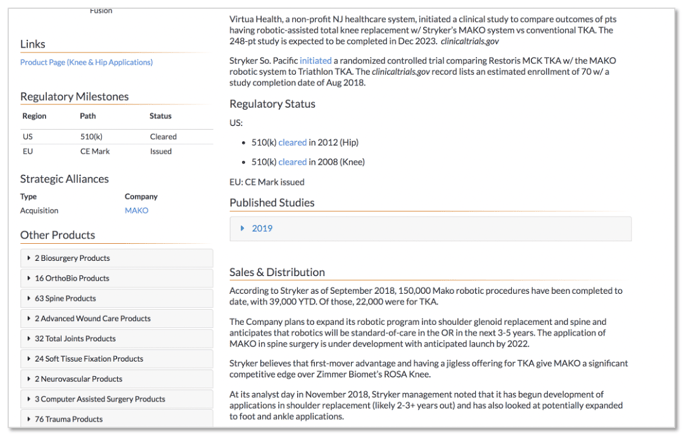The height and width of the screenshot is (442, 688).
Task: Click the Company column header
Action: 141,197
